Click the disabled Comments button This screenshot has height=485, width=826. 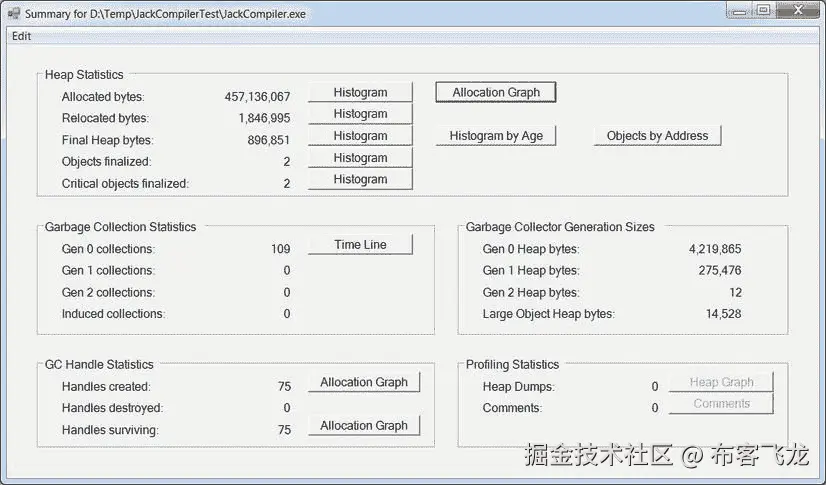click(721, 403)
